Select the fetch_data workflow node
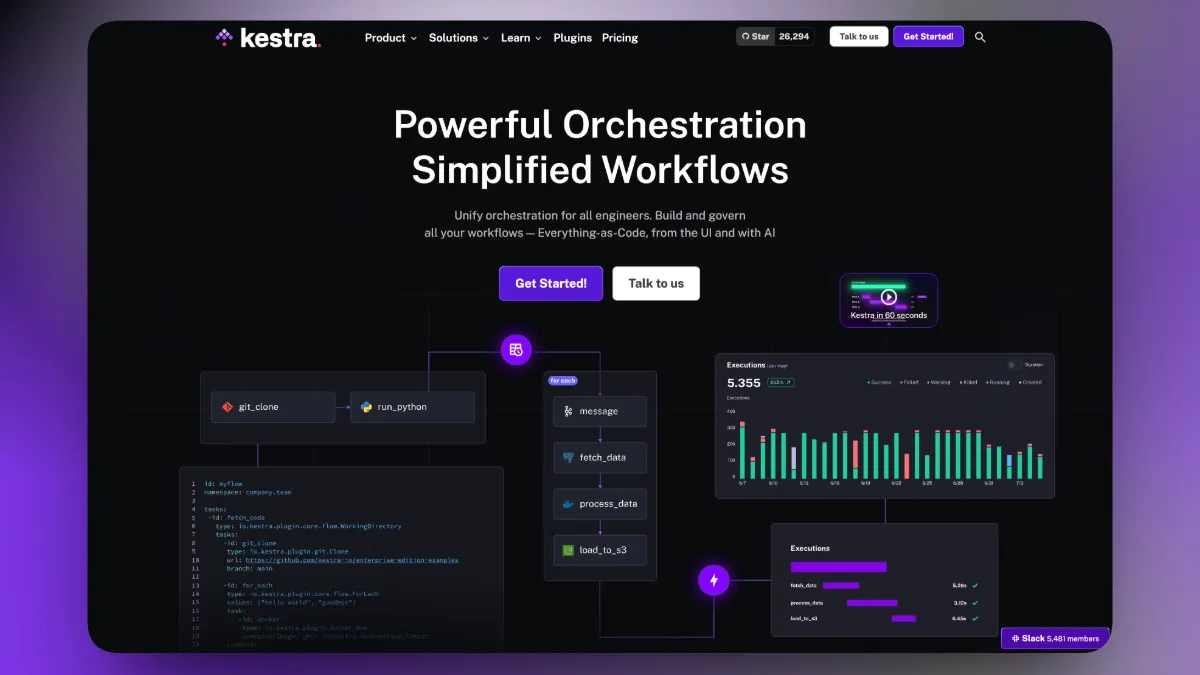This screenshot has height=675, width=1200. point(600,457)
